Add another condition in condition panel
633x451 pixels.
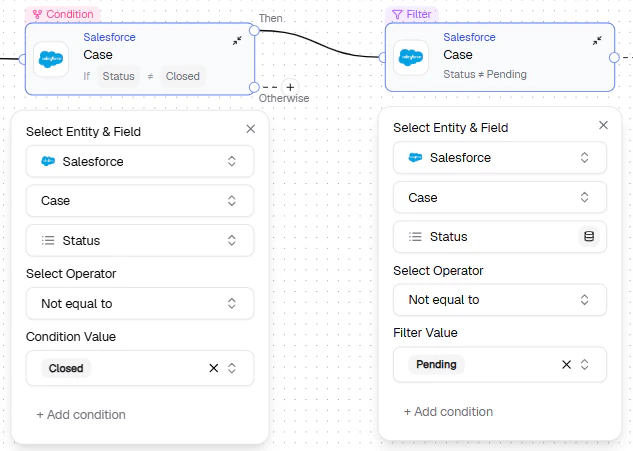pos(81,415)
